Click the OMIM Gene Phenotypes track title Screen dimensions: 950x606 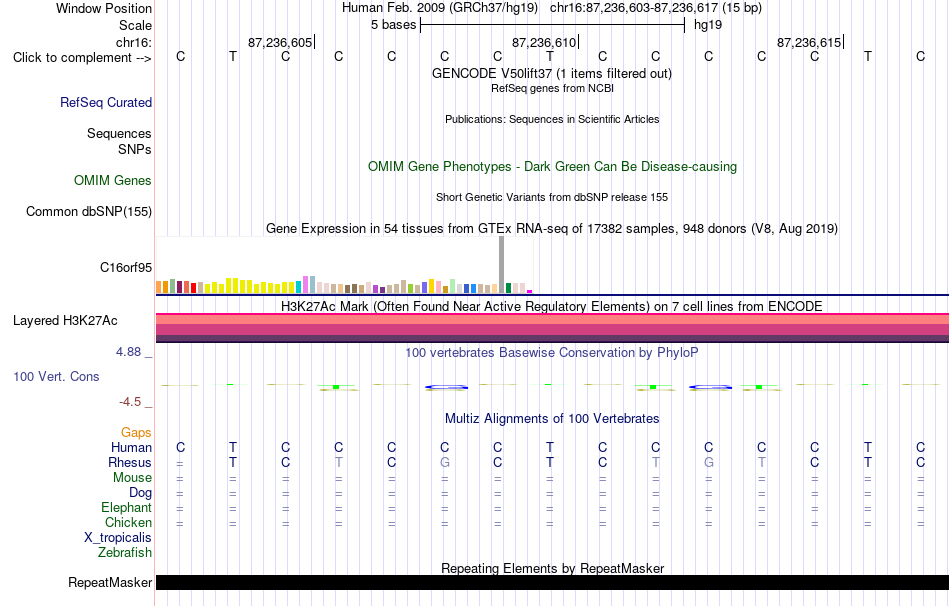coord(552,167)
